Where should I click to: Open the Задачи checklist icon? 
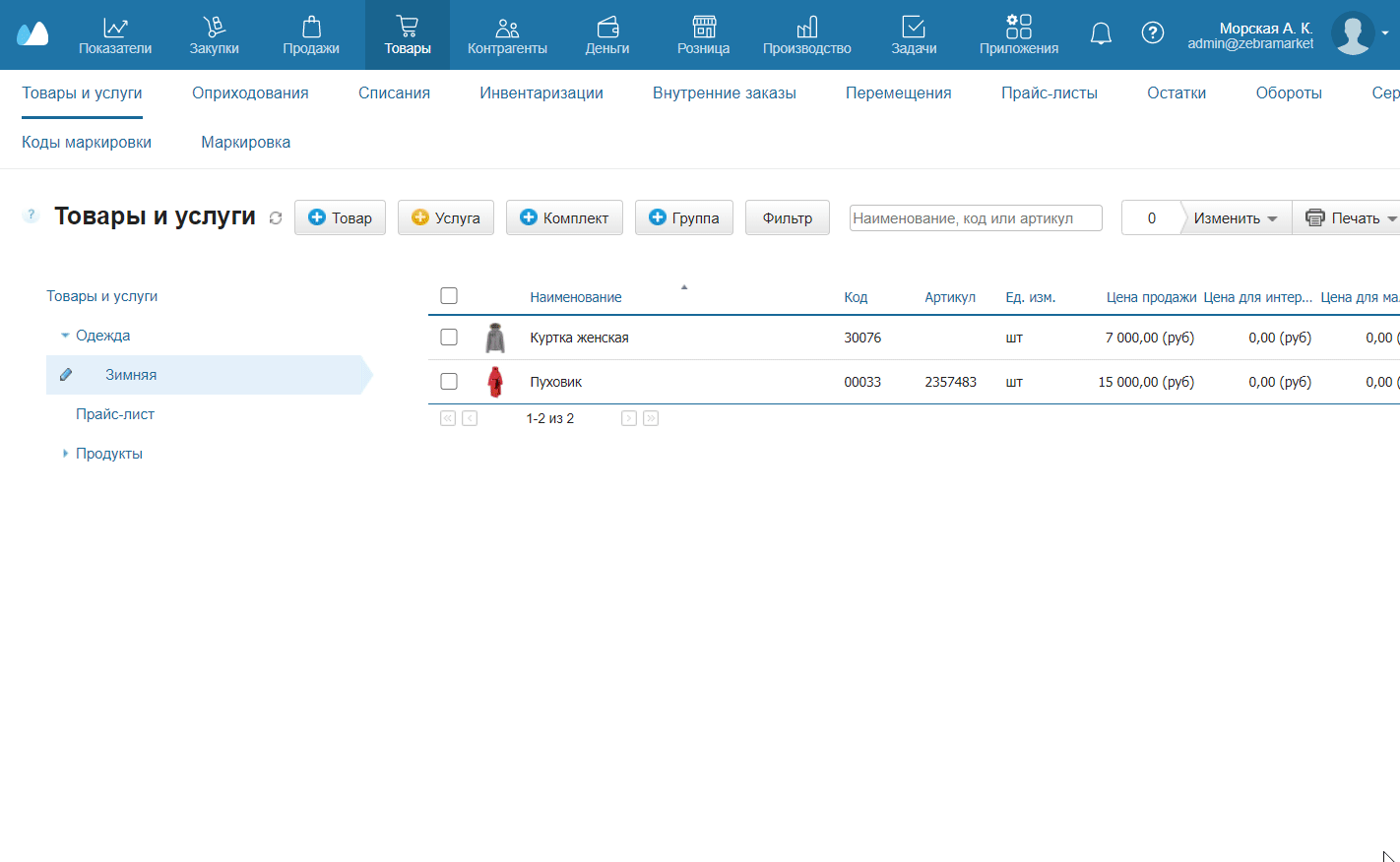click(914, 27)
